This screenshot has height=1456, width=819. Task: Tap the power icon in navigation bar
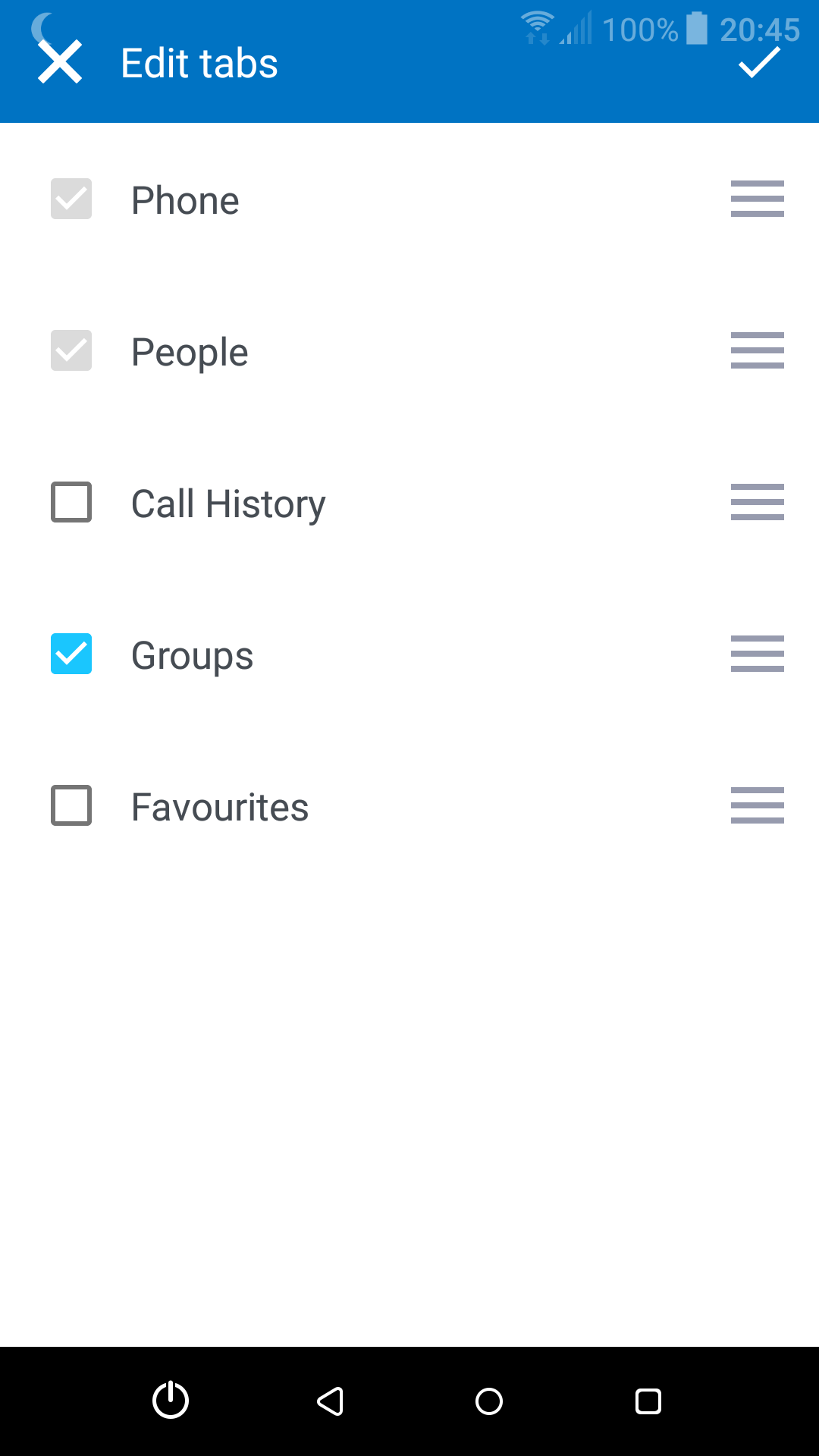pos(171,1400)
